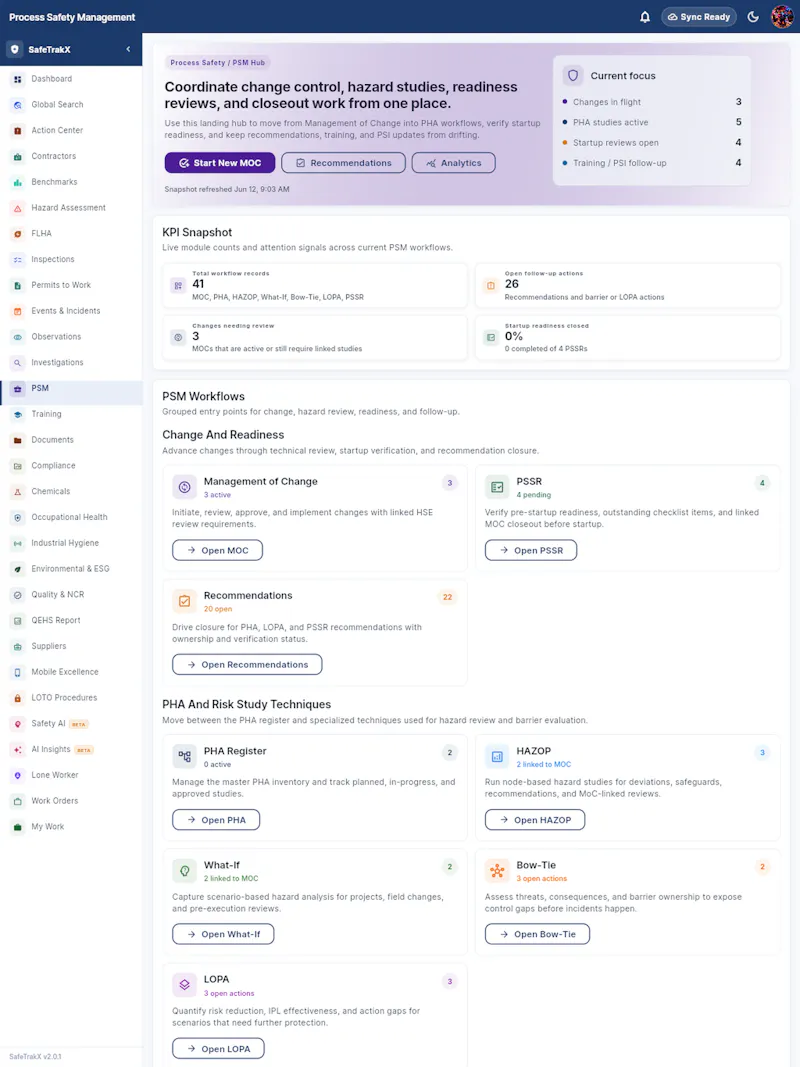
Task: Click the Open Recommendations button
Action: pos(247,664)
